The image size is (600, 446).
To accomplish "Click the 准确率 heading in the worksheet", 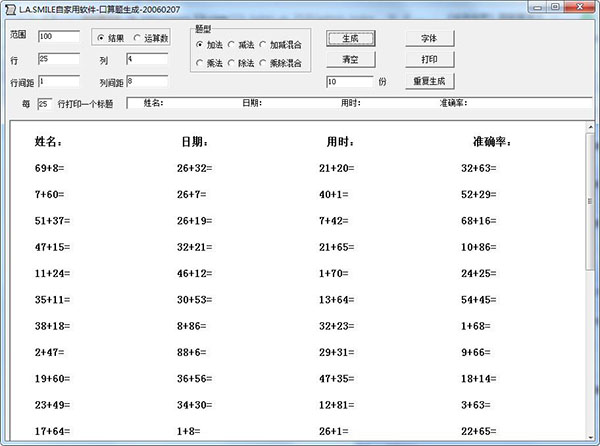I will click(x=492, y=142).
